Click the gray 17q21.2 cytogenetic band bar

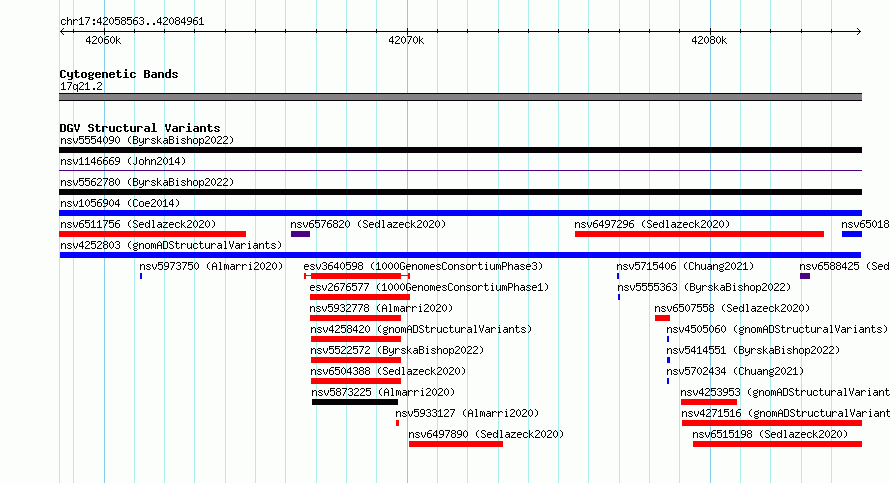pyautogui.click(x=460, y=97)
